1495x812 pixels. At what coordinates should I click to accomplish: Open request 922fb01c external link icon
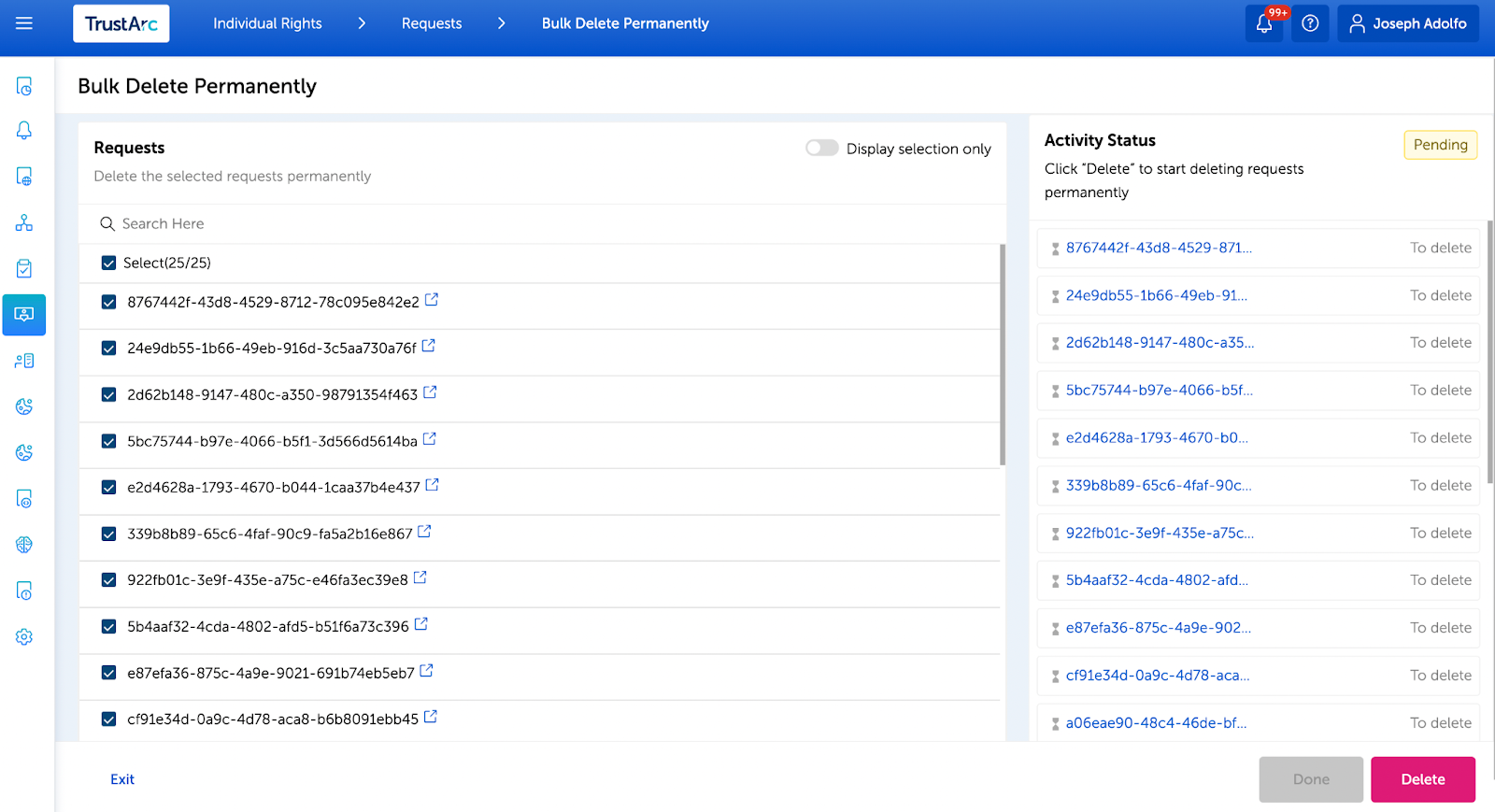pos(420,577)
